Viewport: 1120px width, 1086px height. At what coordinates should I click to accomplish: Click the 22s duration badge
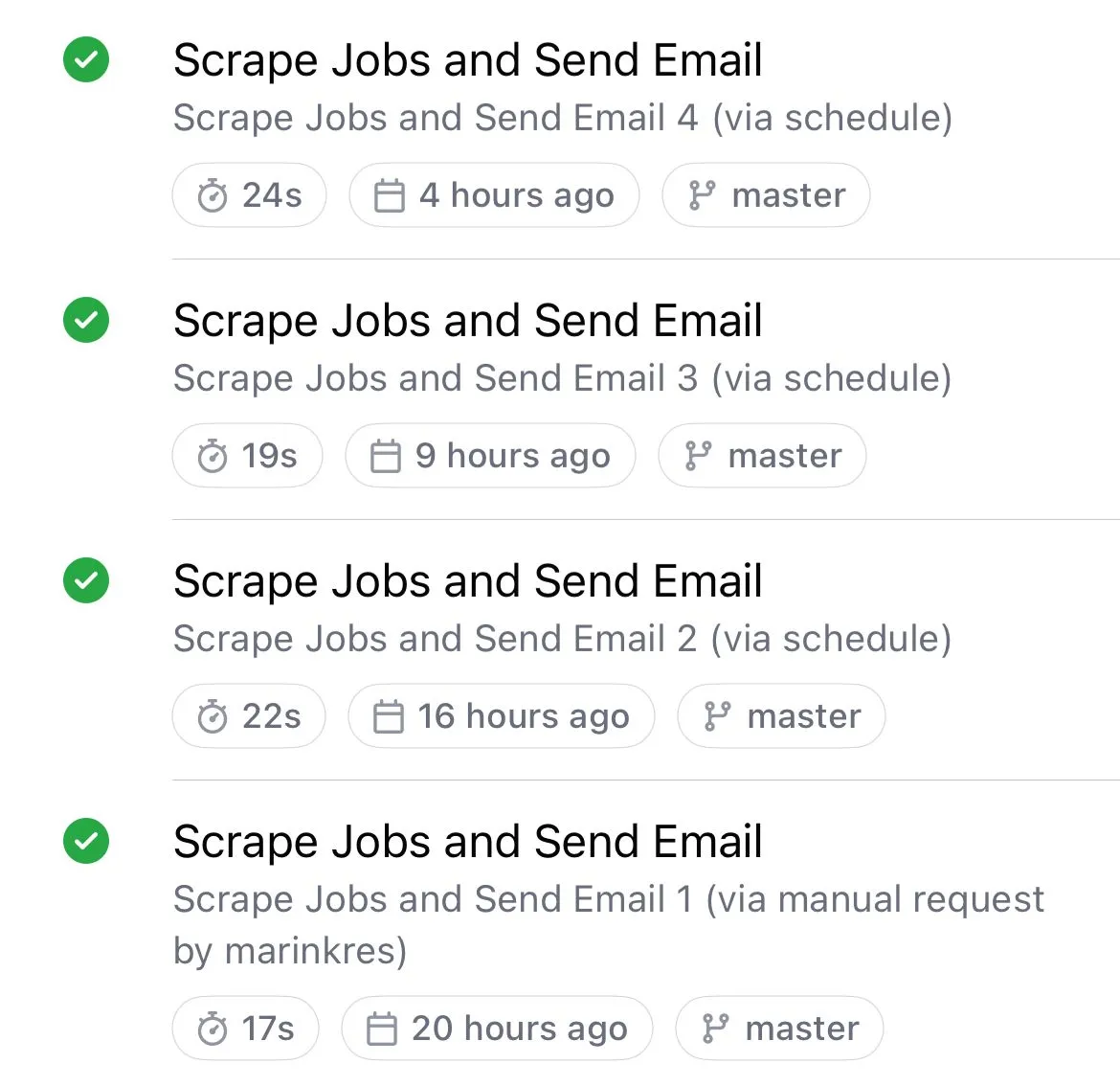pos(249,716)
